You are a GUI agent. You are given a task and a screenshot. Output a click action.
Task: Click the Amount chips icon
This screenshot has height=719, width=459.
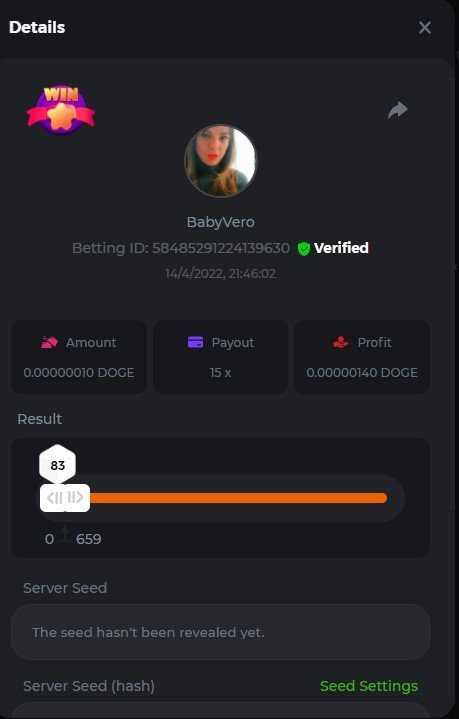point(50,342)
